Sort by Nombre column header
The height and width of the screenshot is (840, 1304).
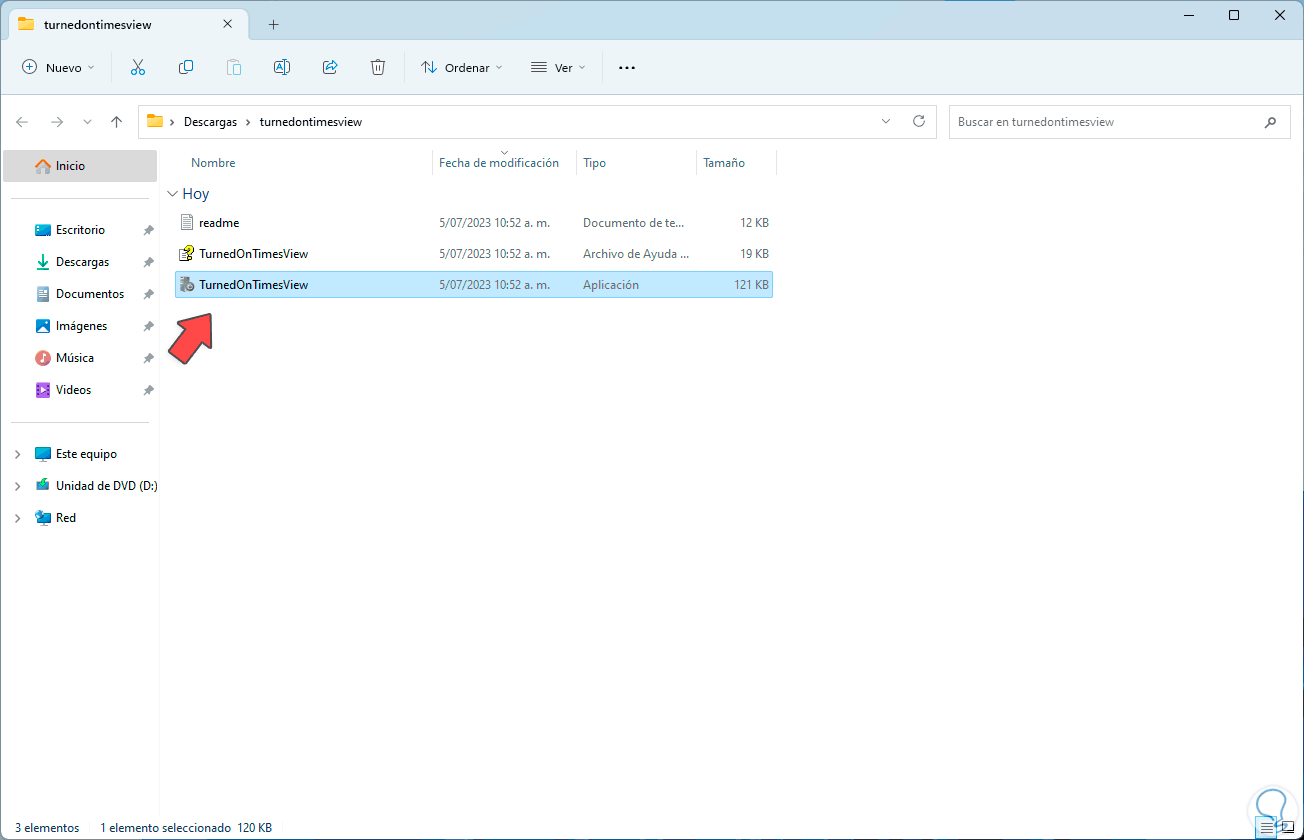pyautogui.click(x=213, y=163)
